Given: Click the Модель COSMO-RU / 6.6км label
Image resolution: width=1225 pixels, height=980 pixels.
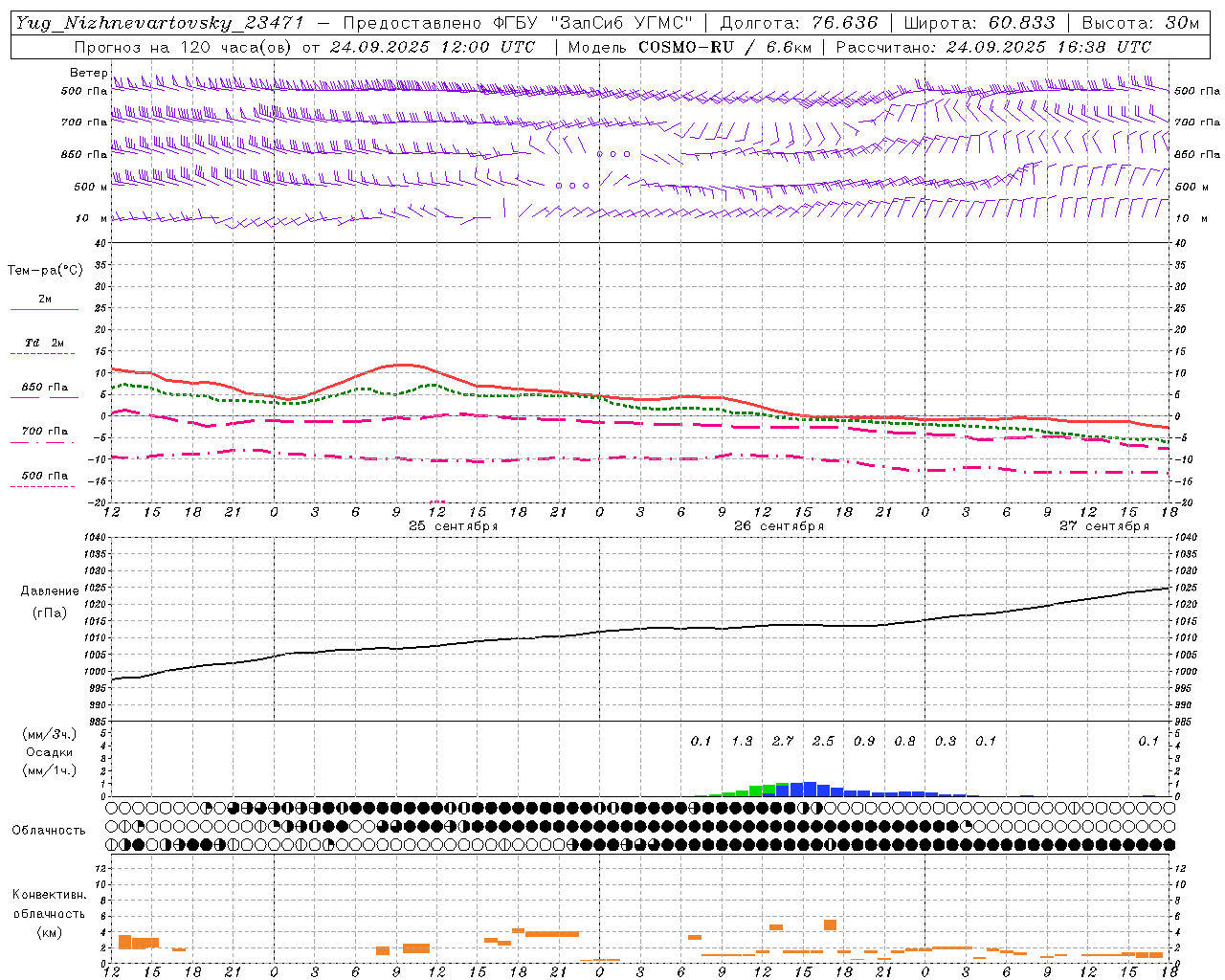Looking at the screenshot, I should click(x=689, y=47).
